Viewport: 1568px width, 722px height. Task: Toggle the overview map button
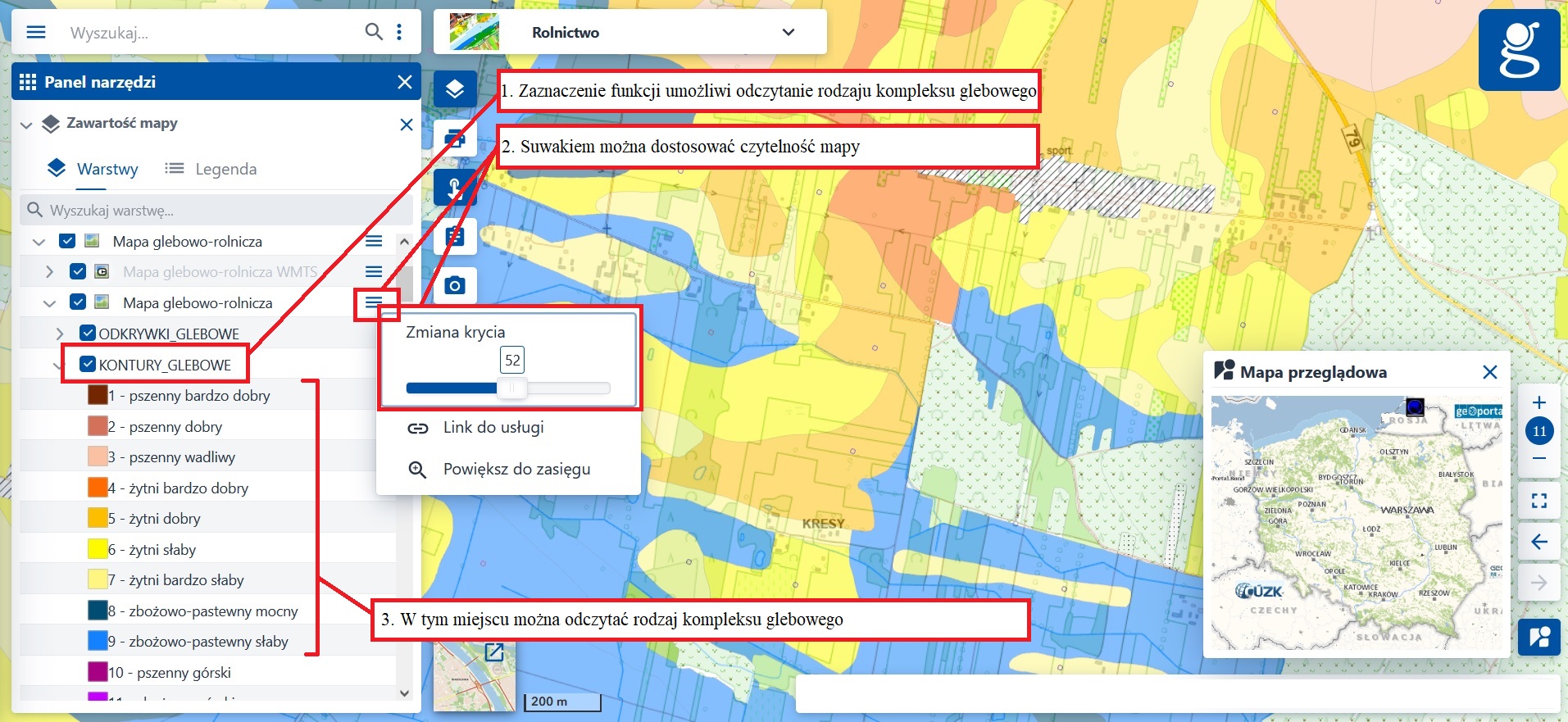pyautogui.click(x=1538, y=637)
